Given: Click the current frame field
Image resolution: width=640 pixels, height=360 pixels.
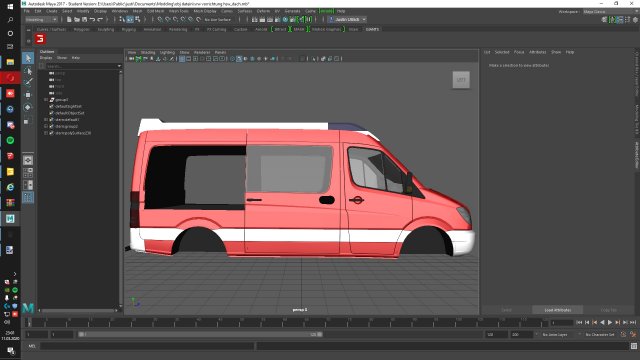Looking at the screenshot, I should (562, 322).
